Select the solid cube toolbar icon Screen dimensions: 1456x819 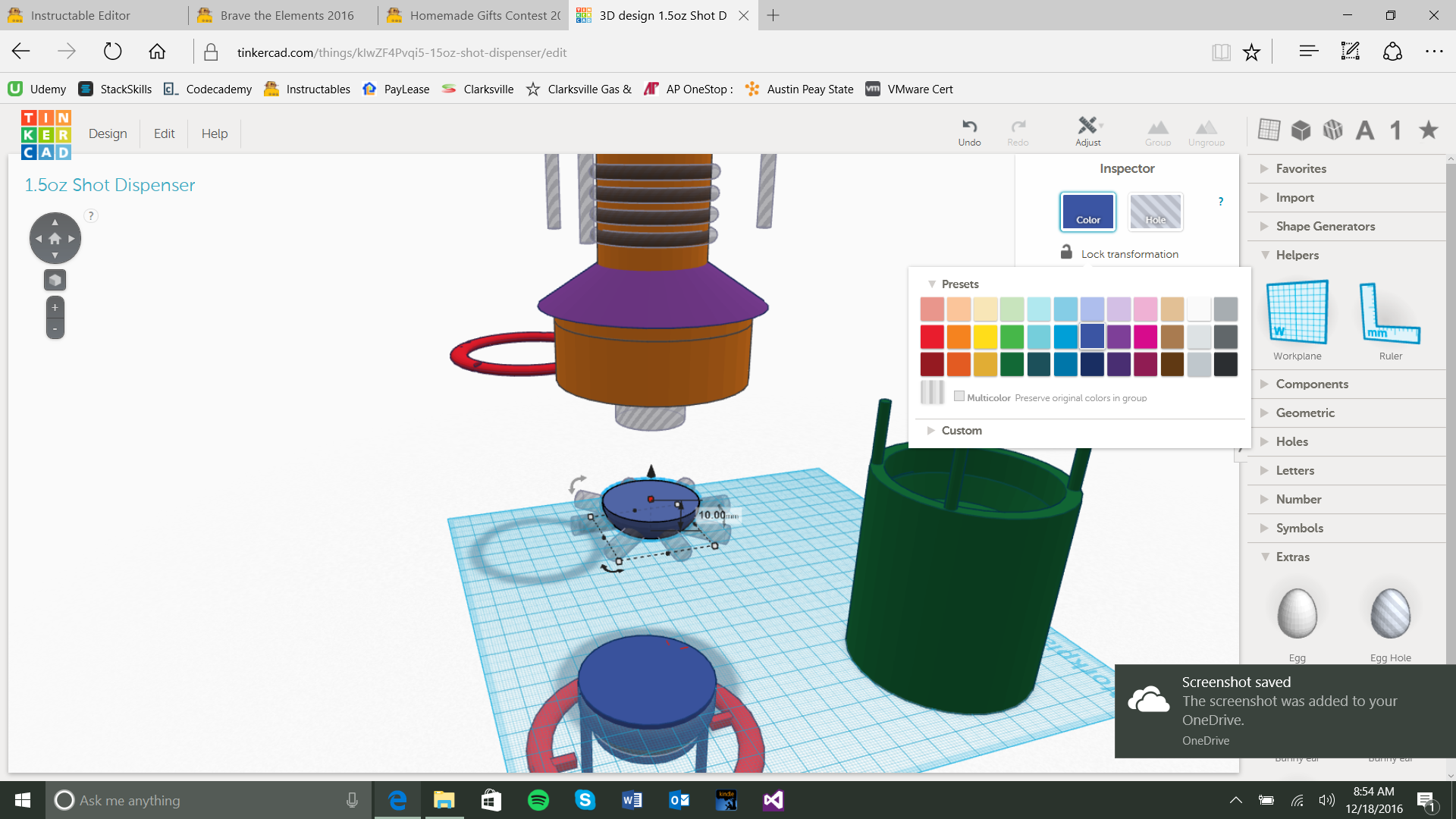(x=1301, y=130)
